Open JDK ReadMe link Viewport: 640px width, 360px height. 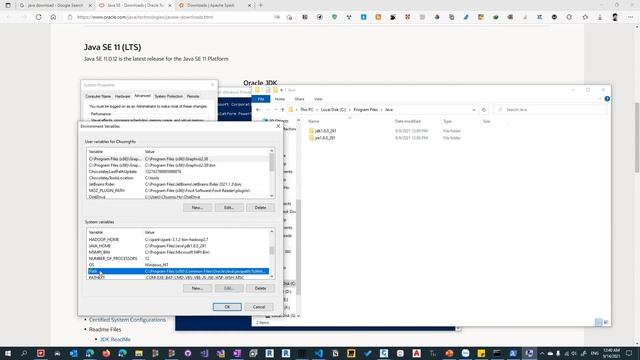point(115,340)
